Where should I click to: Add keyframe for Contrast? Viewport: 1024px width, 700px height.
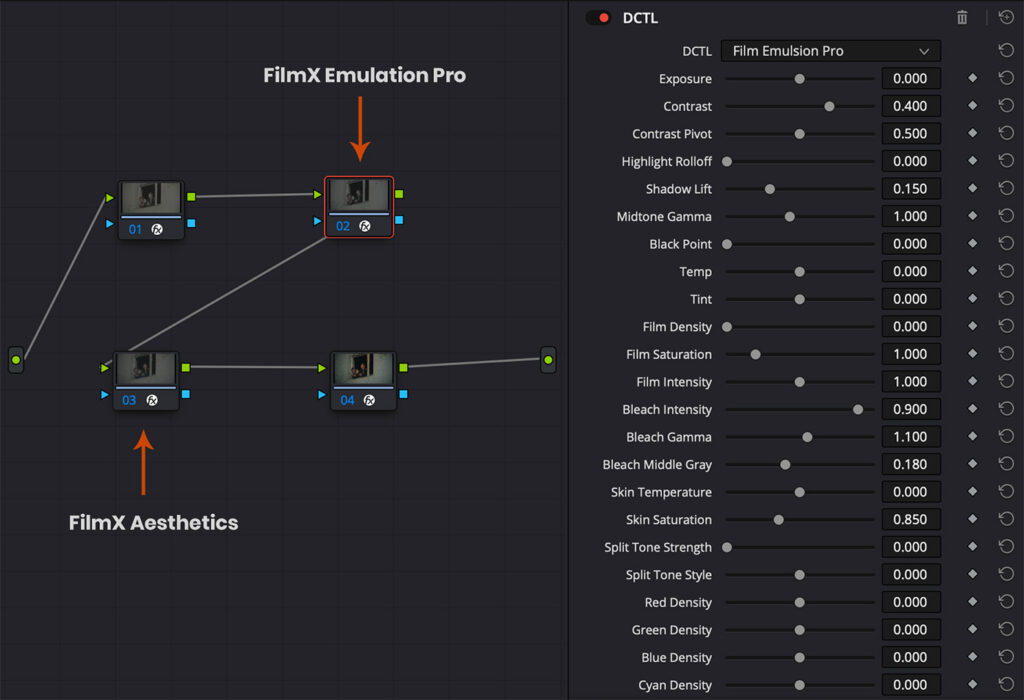pos(972,105)
